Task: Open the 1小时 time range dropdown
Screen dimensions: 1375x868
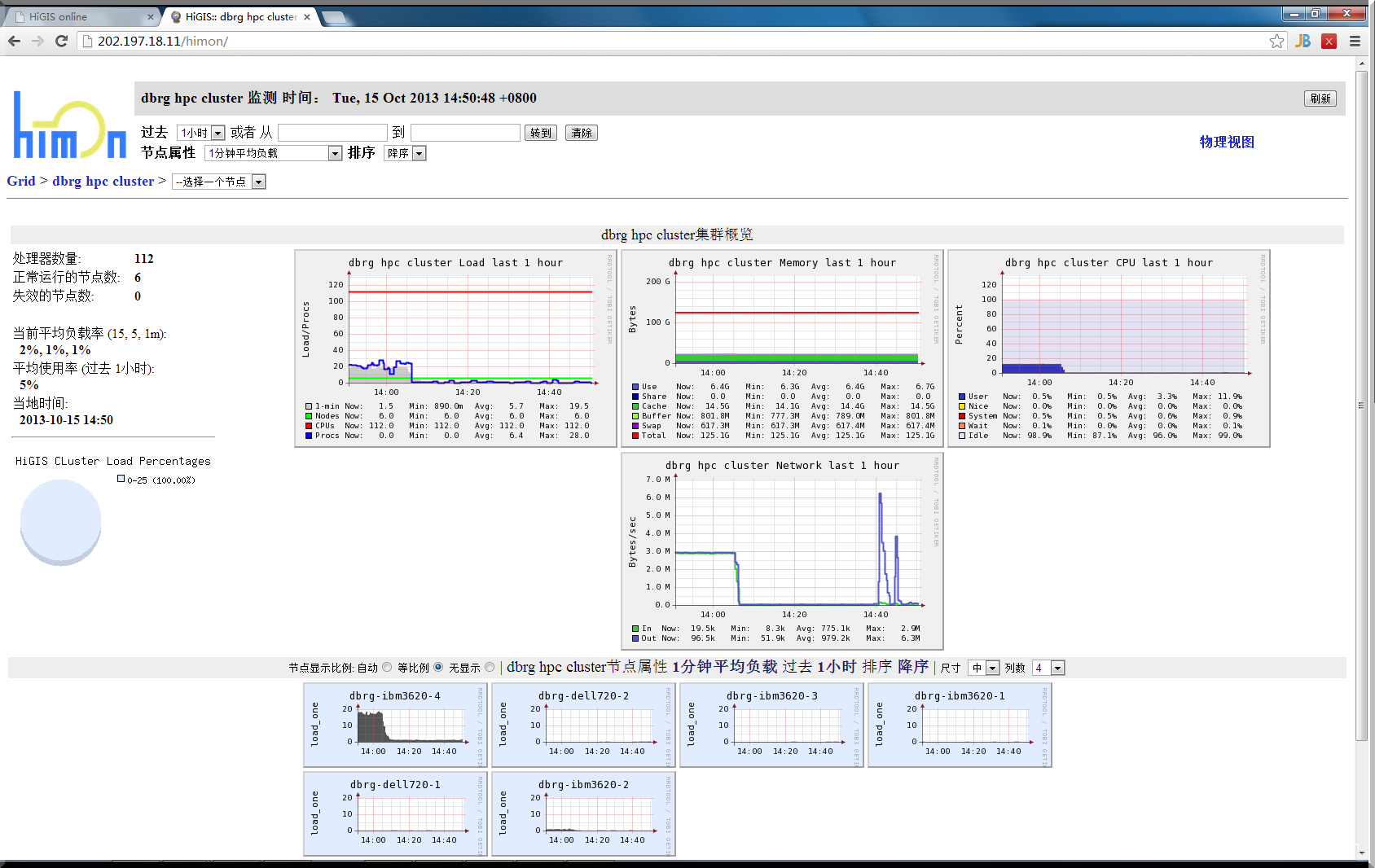Action: (x=200, y=133)
